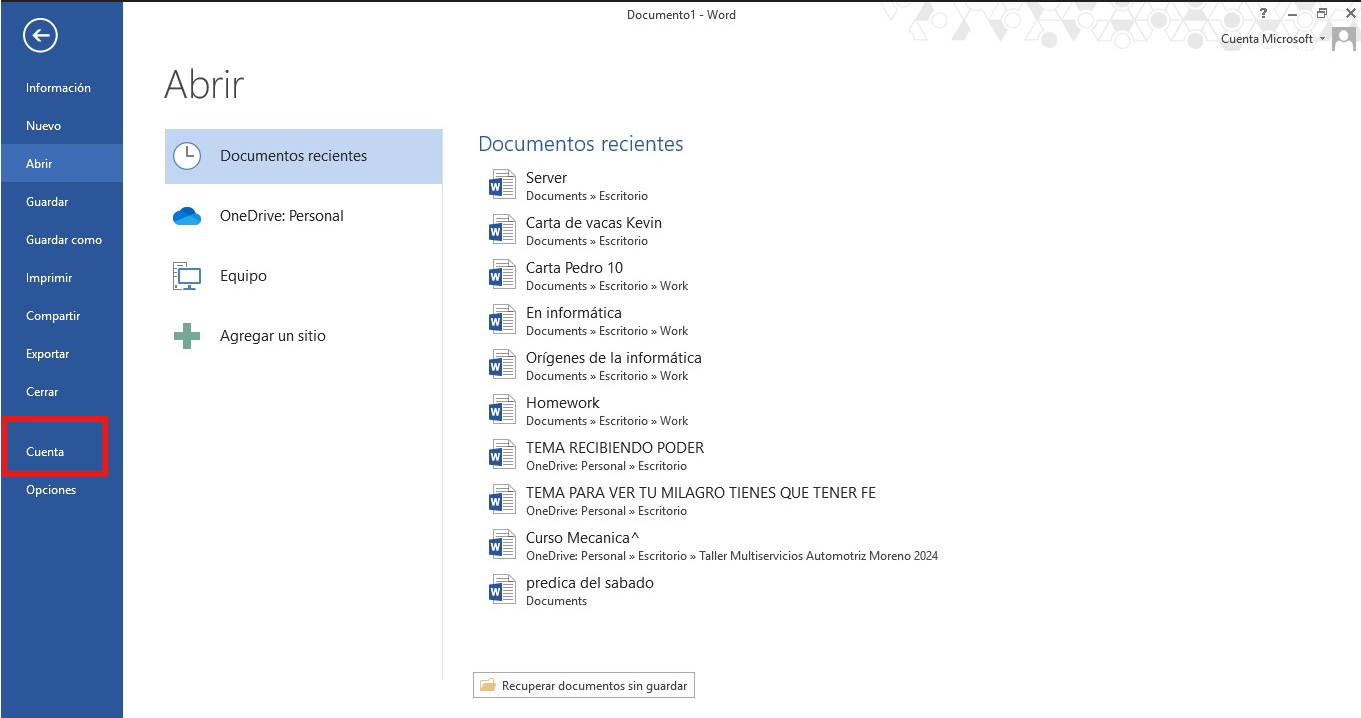Open the Guardar como menu entry
Image resolution: width=1361 pixels, height=718 pixels.
64,240
